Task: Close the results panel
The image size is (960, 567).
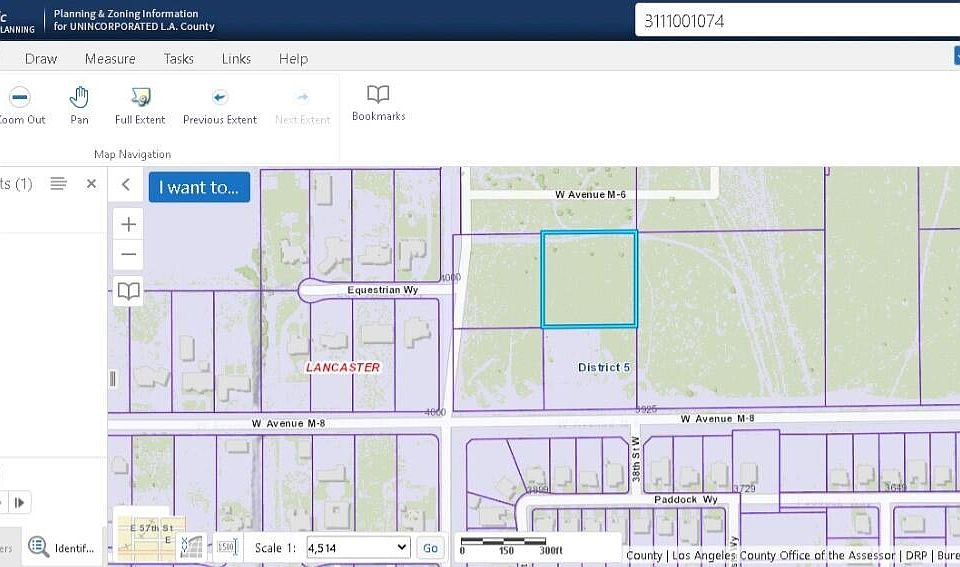Action: point(91,184)
